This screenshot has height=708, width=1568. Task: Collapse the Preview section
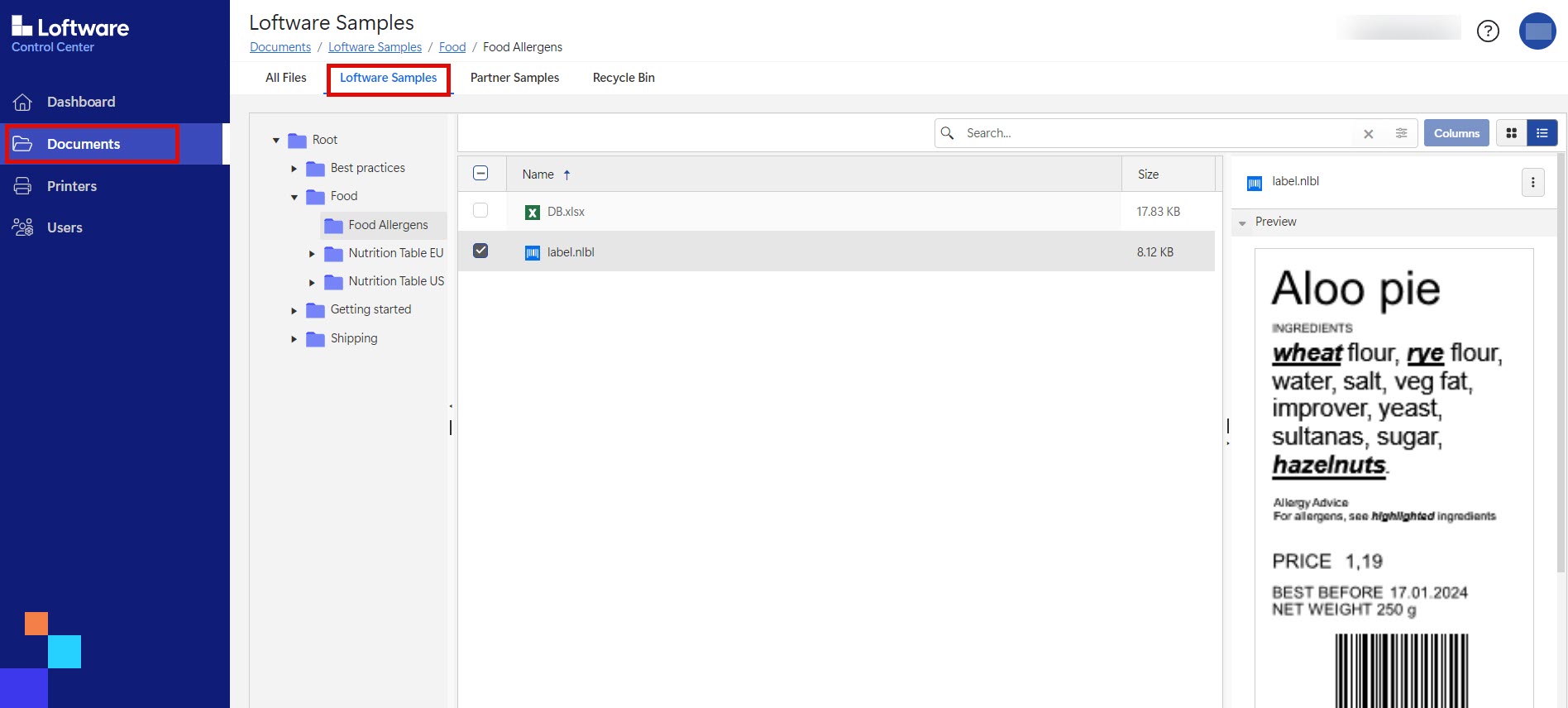(x=1242, y=222)
